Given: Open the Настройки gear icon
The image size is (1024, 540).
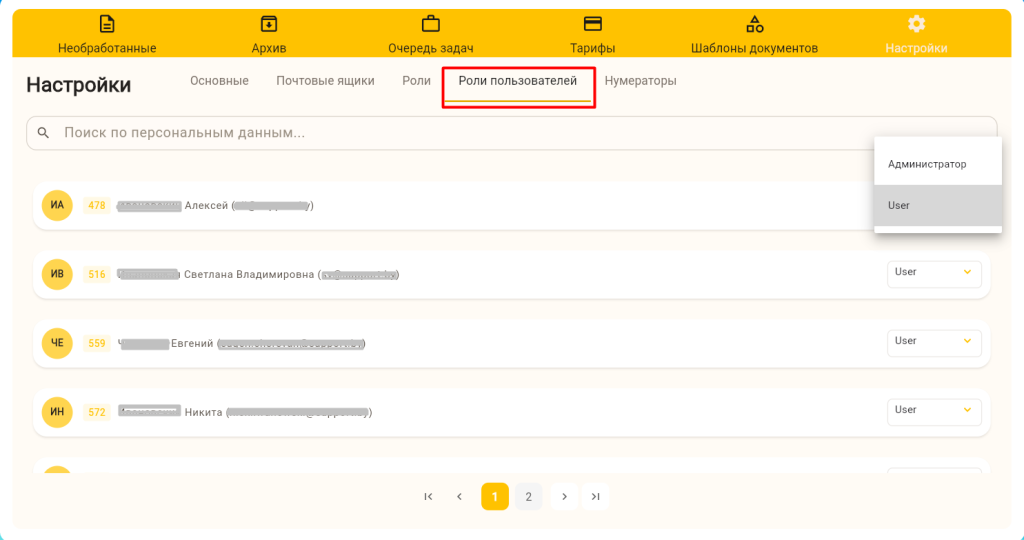Looking at the screenshot, I should click(x=916, y=24).
